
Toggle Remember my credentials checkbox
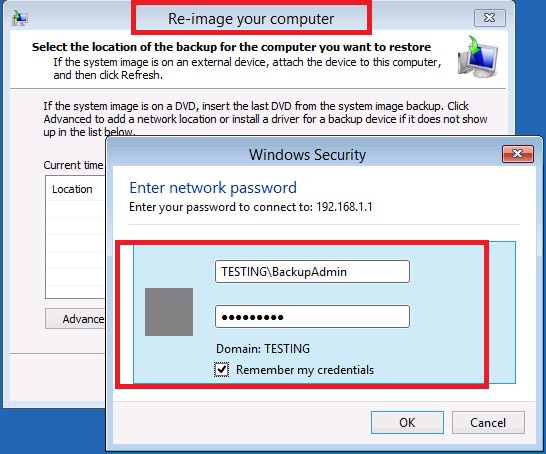point(221,369)
